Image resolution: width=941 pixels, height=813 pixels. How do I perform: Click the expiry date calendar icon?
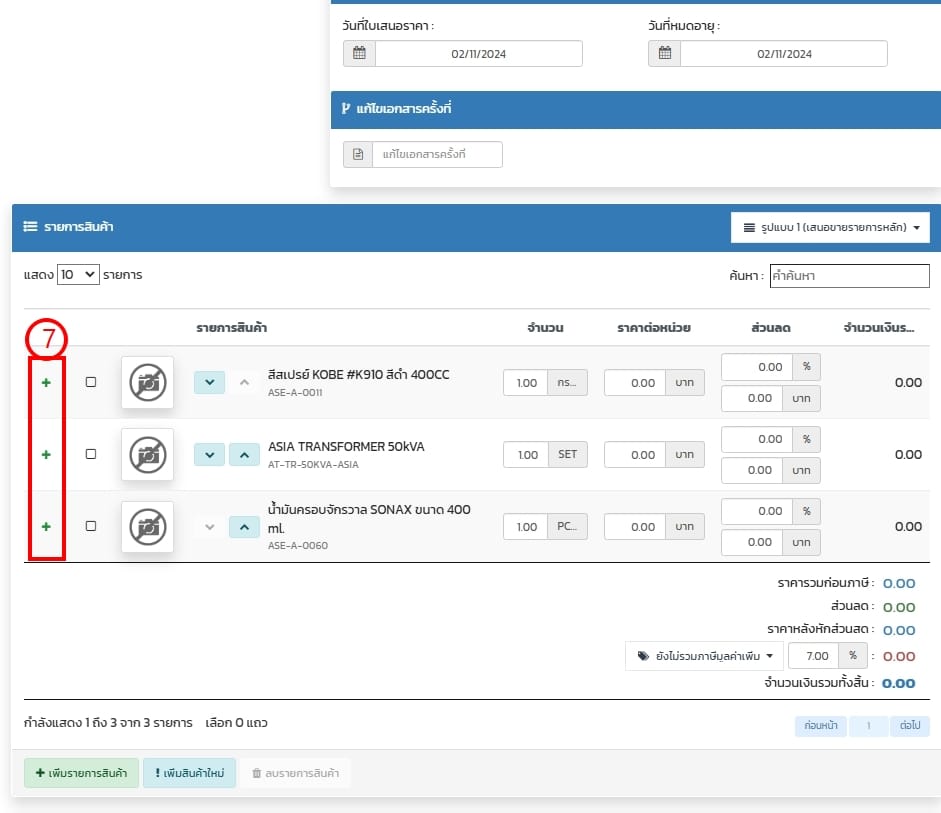tap(665, 54)
